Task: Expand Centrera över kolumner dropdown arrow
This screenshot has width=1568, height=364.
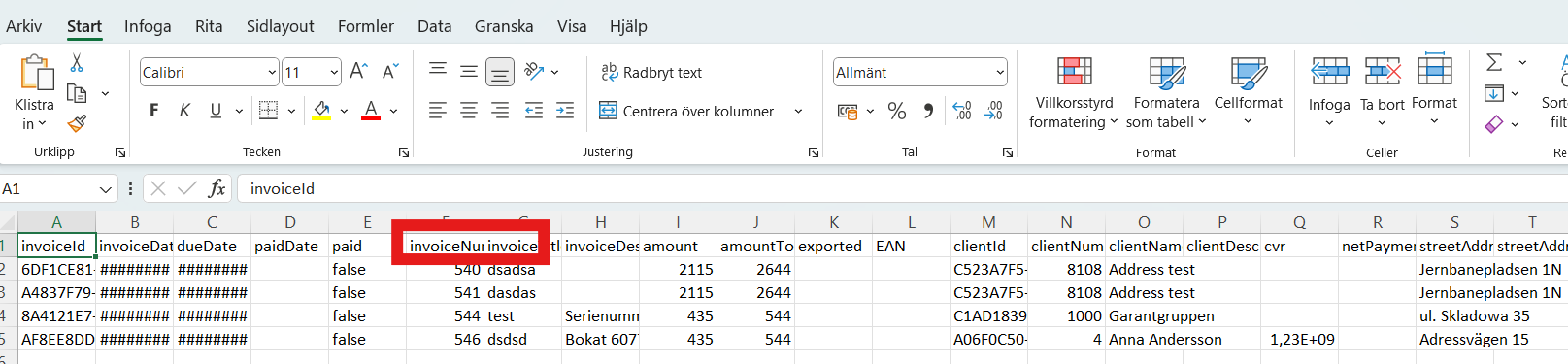Action: click(x=798, y=111)
